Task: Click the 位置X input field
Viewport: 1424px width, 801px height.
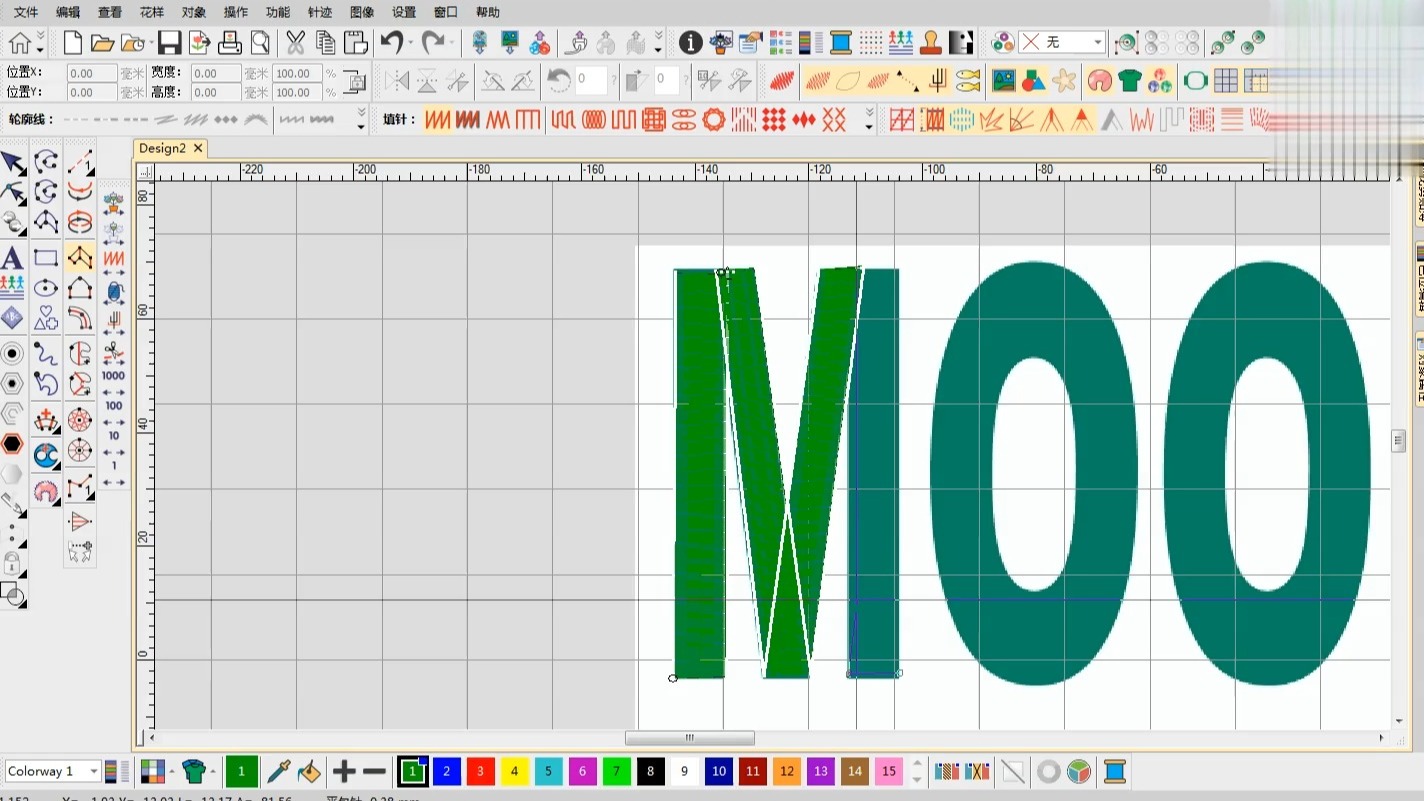Action: [x=92, y=73]
